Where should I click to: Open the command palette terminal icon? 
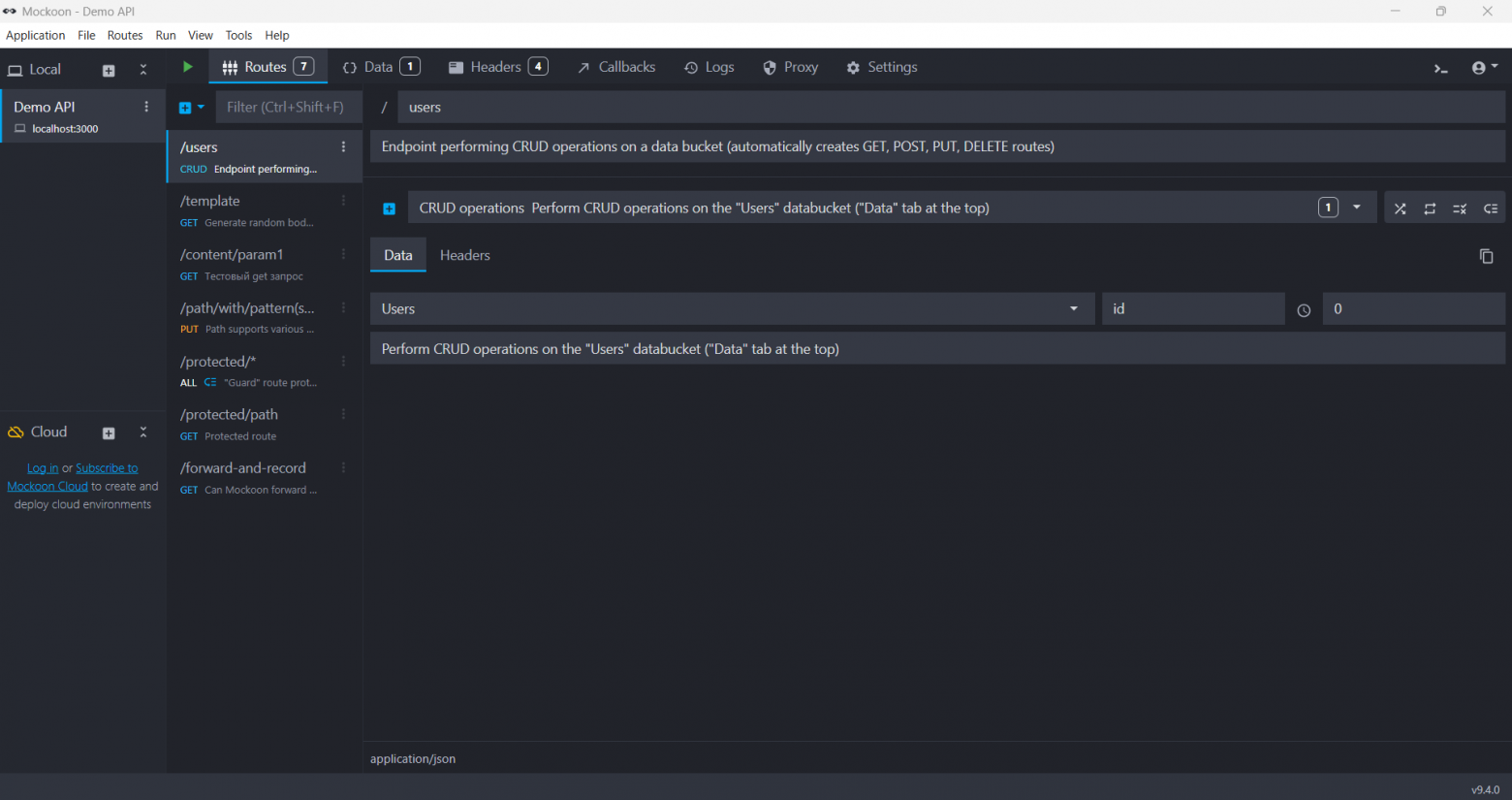point(1441,68)
